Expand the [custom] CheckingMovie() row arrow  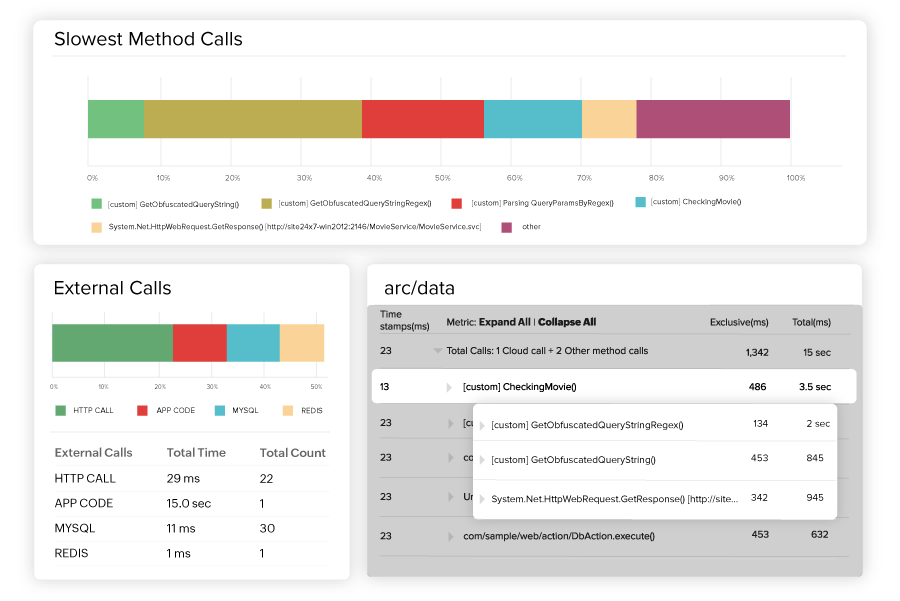click(x=449, y=387)
